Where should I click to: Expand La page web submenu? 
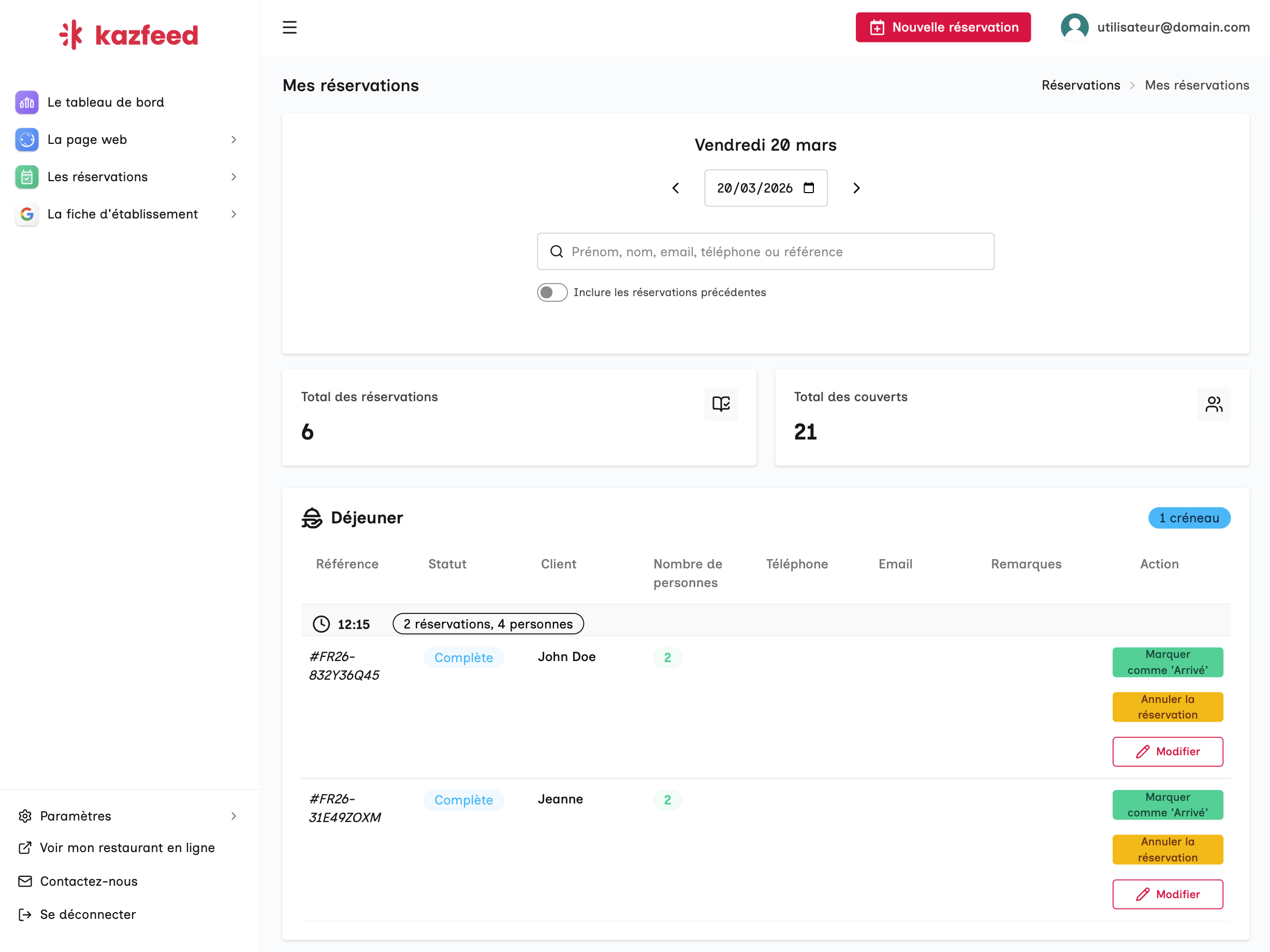(x=233, y=140)
